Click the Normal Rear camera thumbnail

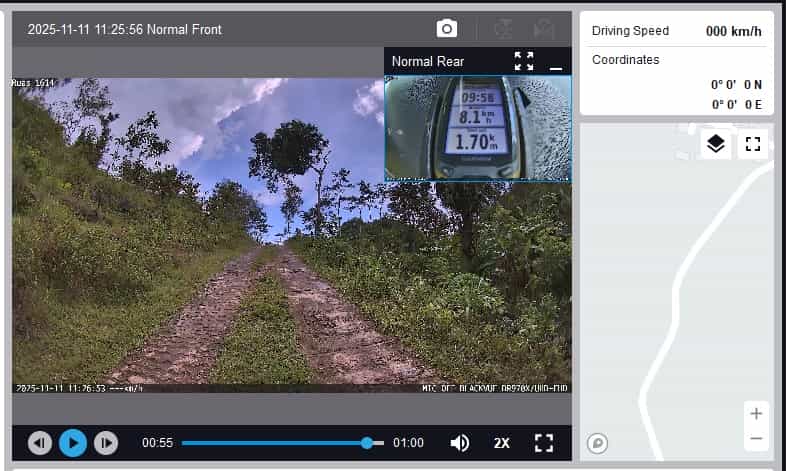[x=478, y=127]
